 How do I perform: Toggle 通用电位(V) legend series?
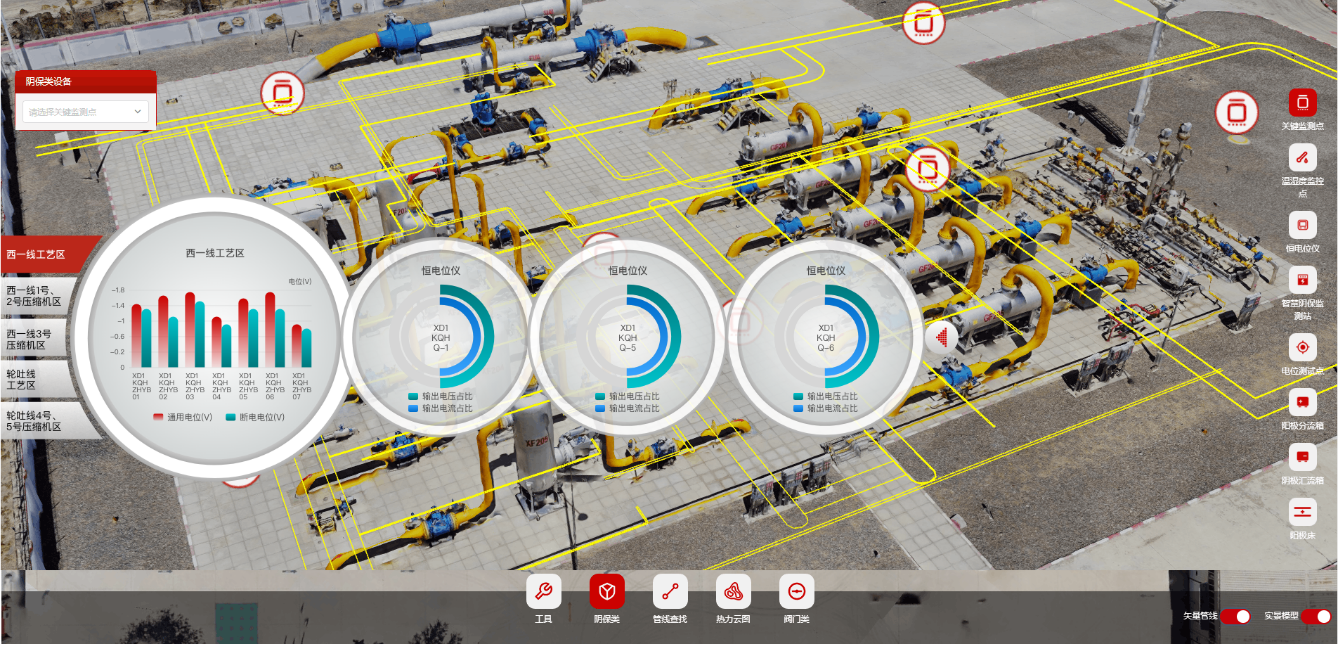tap(183, 417)
